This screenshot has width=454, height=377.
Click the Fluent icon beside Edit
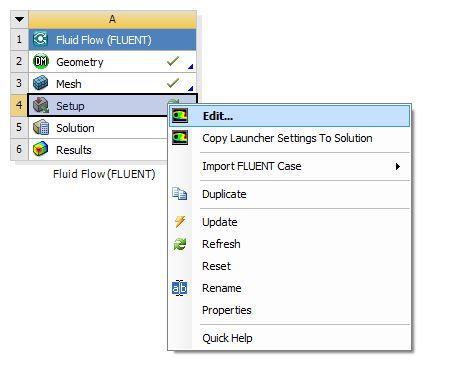click(x=180, y=116)
